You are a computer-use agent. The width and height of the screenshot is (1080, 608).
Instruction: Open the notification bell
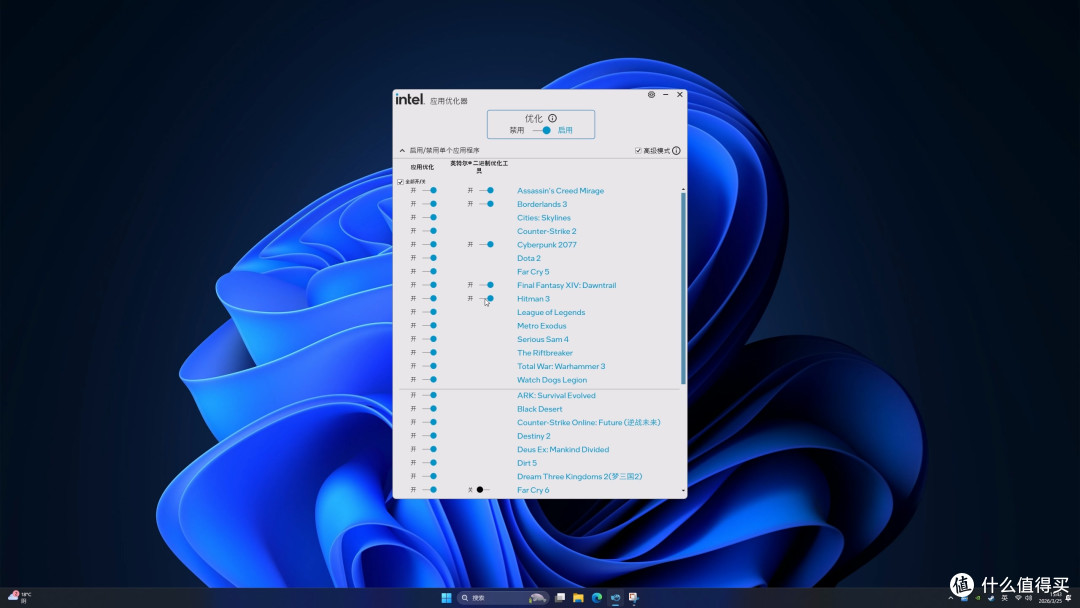coord(1068,598)
